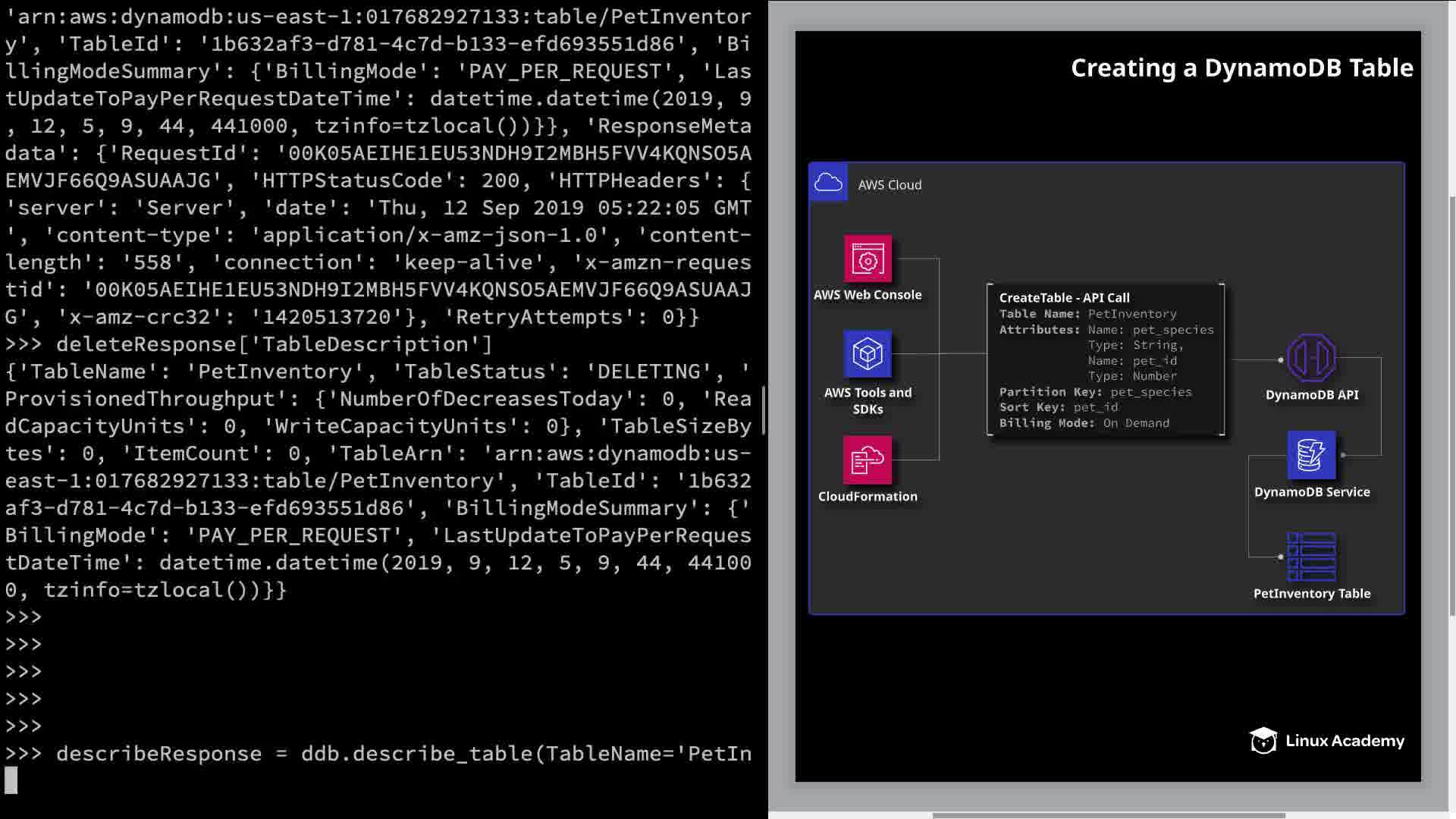The image size is (1456, 819).
Task: Click the AWS Tools and SDKs icon
Action: [x=868, y=354]
